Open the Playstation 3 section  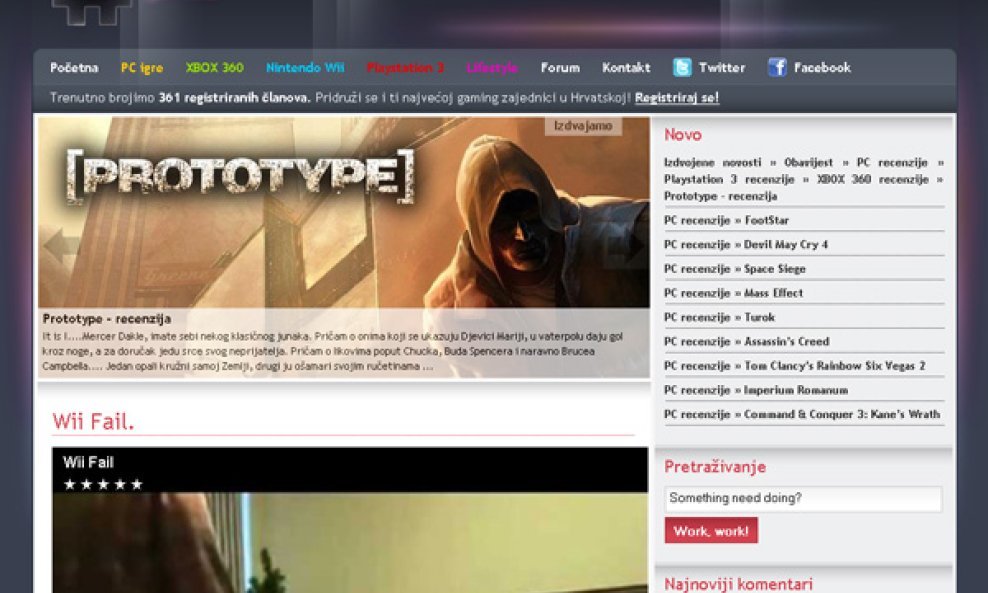[x=405, y=67]
